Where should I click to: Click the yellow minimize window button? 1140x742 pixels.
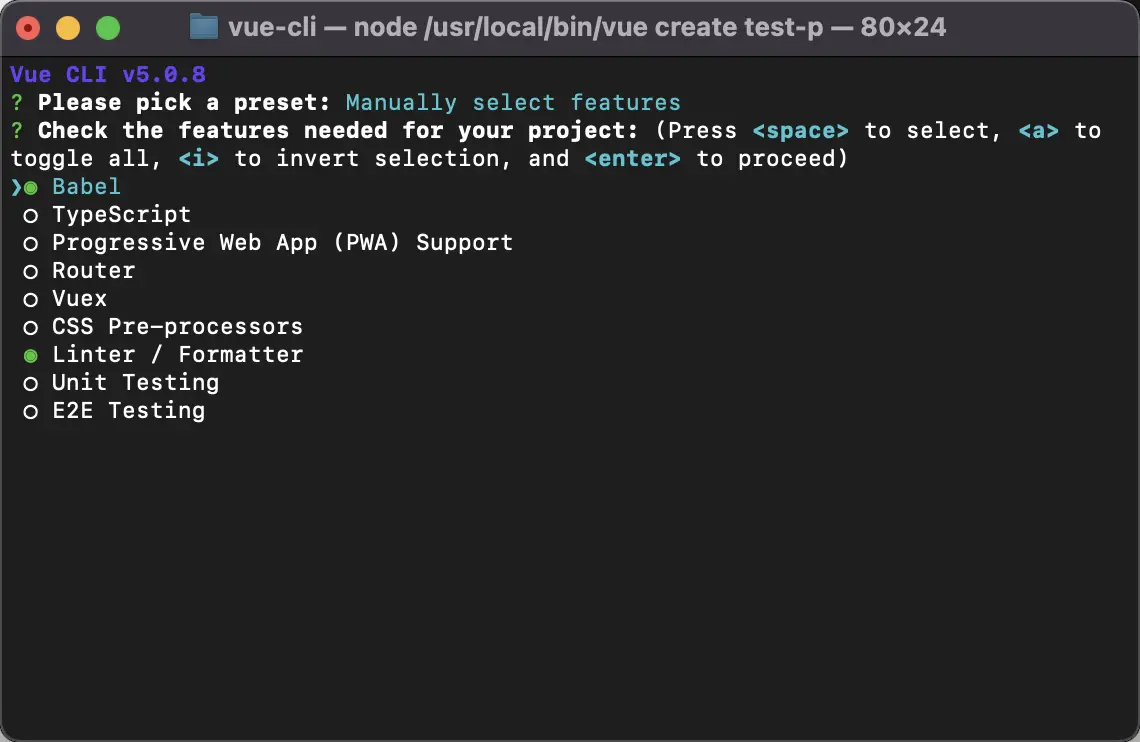67,28
